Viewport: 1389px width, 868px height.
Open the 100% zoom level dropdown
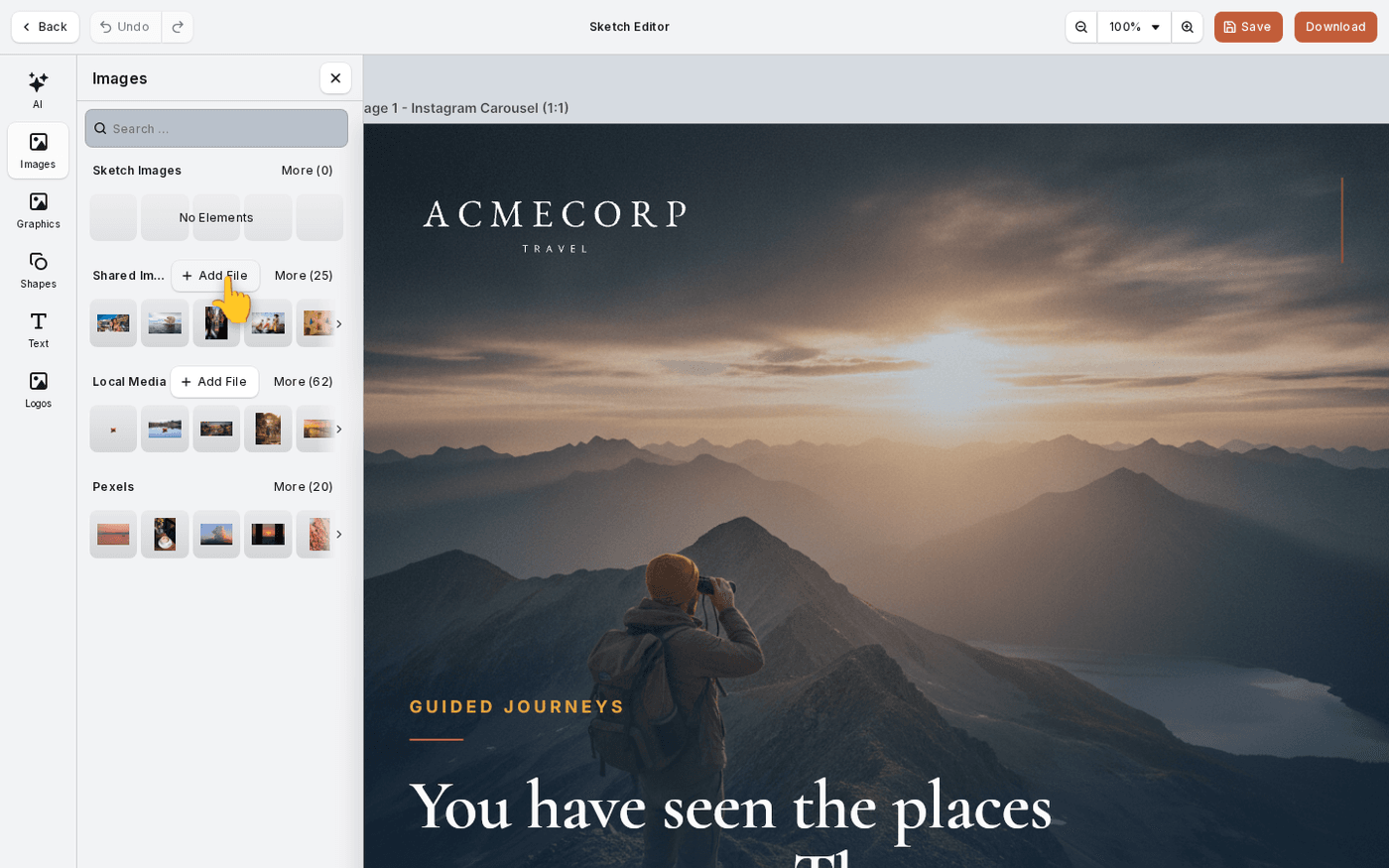pos(1134,27)
